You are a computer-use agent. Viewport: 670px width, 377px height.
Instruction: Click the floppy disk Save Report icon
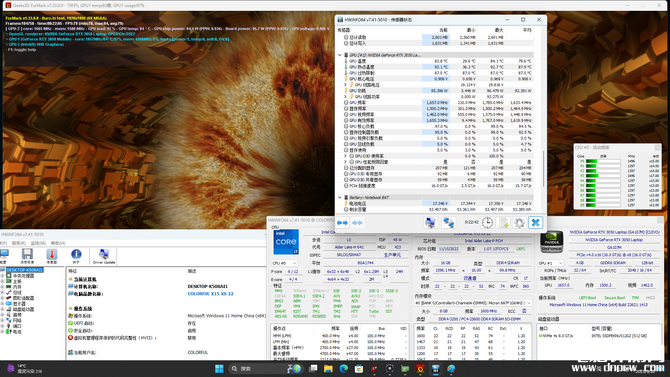tap(27, 256)
